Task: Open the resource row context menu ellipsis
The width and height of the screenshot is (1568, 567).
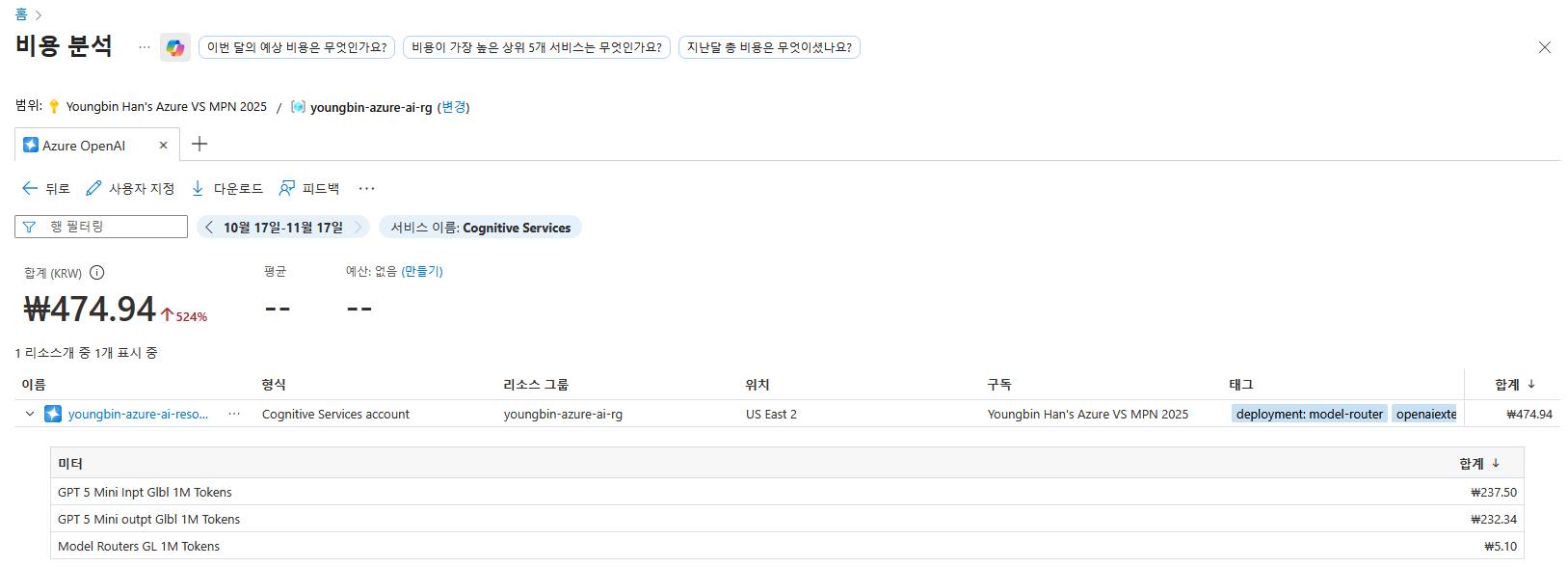Action: tap(234, 414)
